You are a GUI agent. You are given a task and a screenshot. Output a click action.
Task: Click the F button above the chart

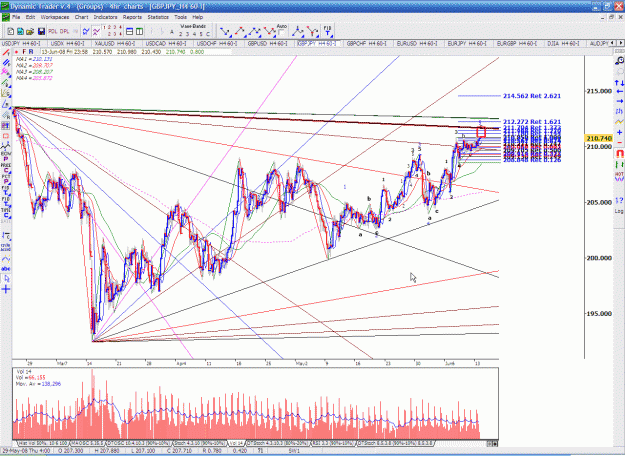(24, 52)
